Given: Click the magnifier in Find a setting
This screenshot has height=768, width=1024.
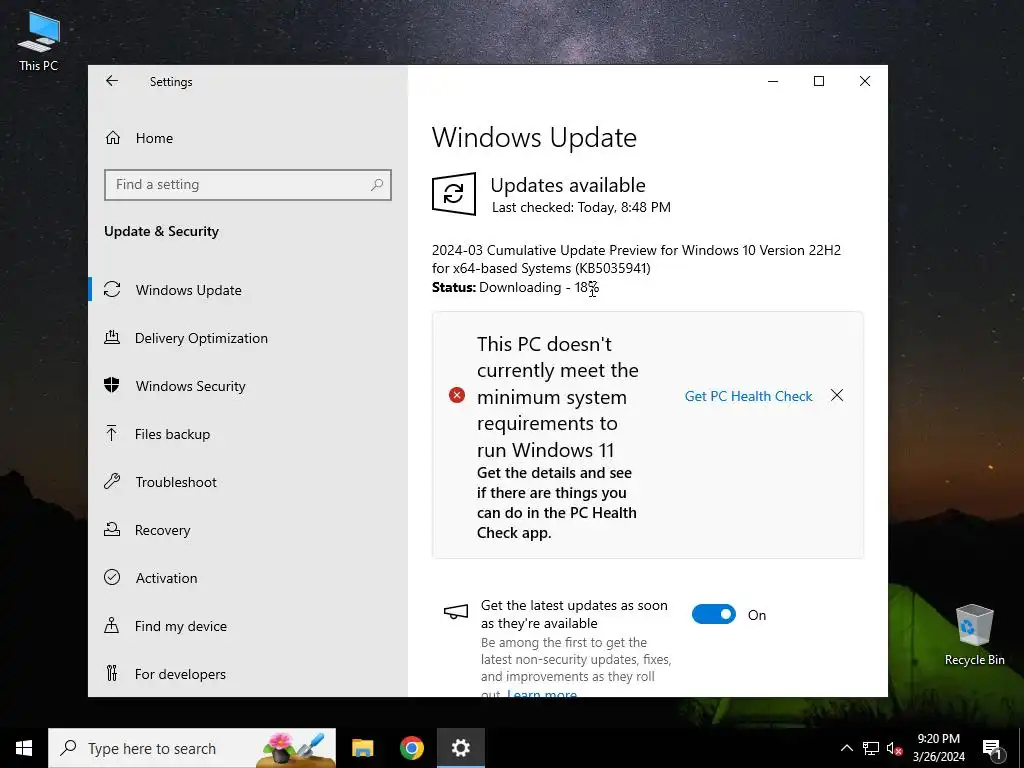Looking at the screenshot, I should [x=377, y=185].
